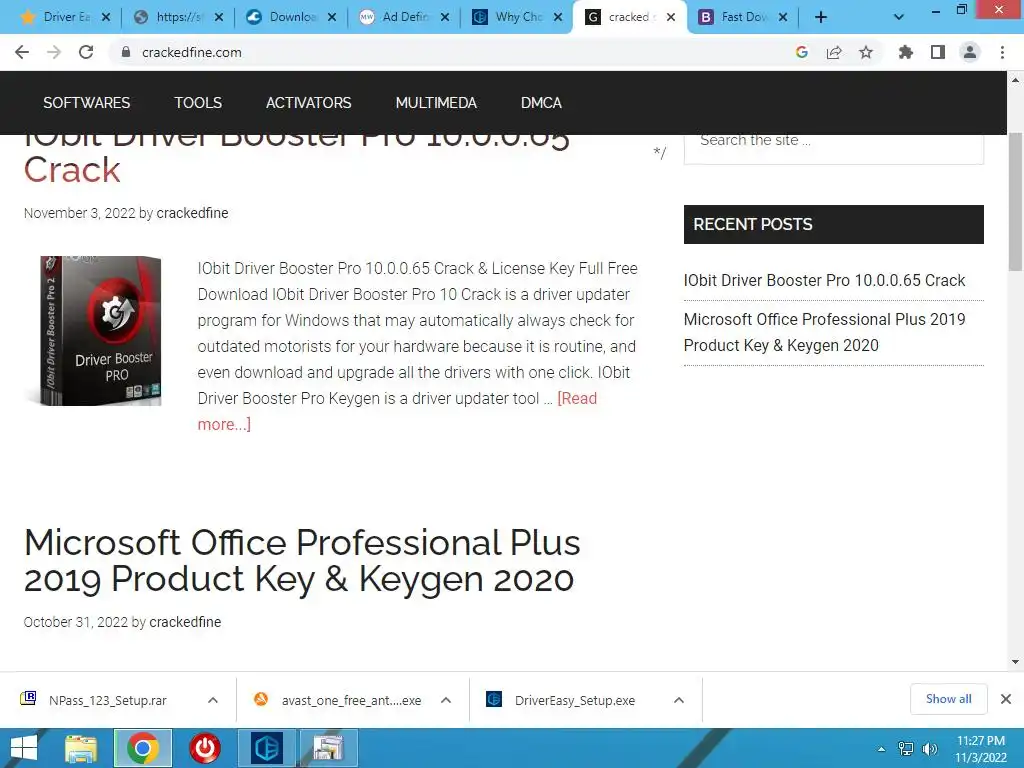
Task: Open the taskbar clock and date
Action: point(981,749)
